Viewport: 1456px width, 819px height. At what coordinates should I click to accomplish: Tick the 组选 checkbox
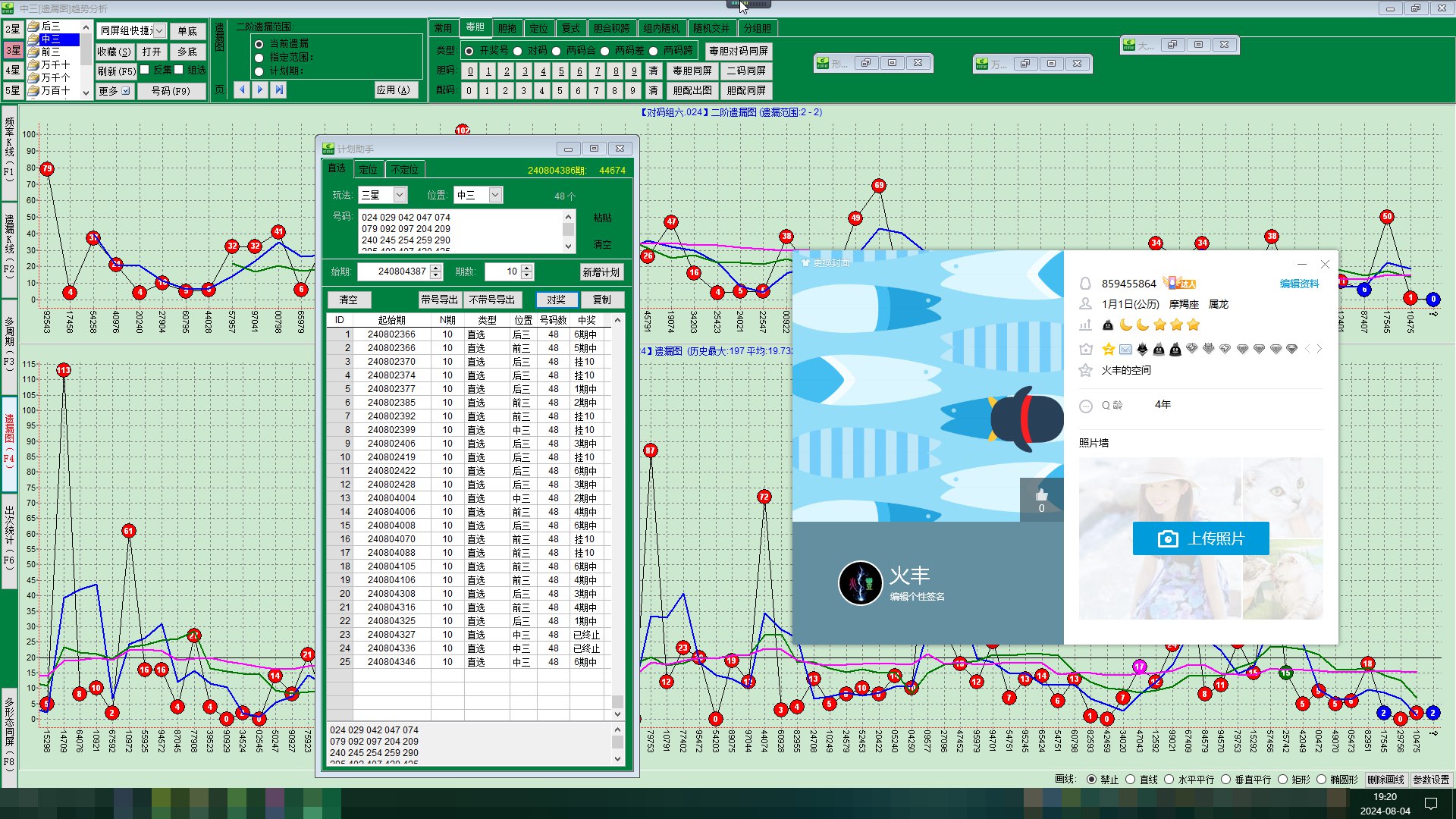(179, 70)
